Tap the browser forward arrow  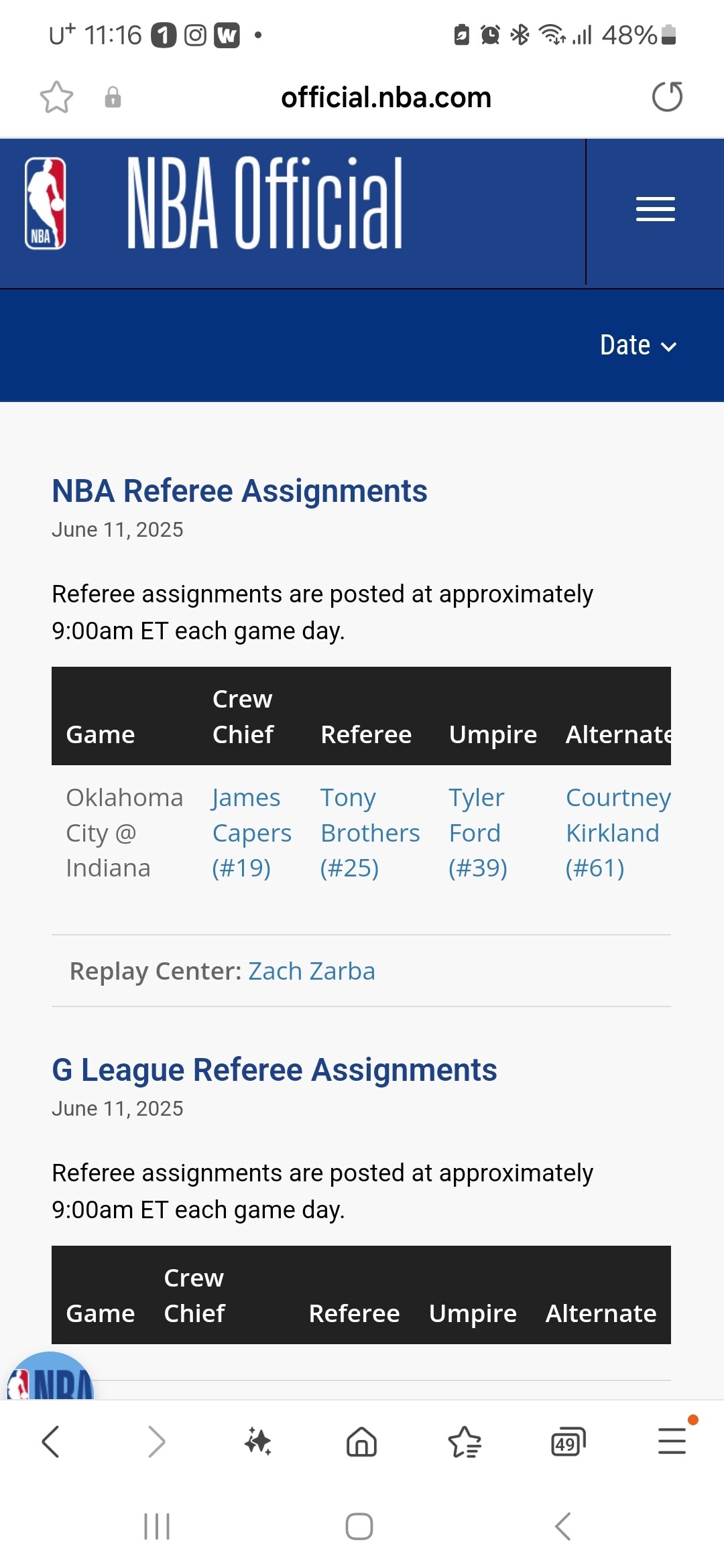tap(156, 1441)
